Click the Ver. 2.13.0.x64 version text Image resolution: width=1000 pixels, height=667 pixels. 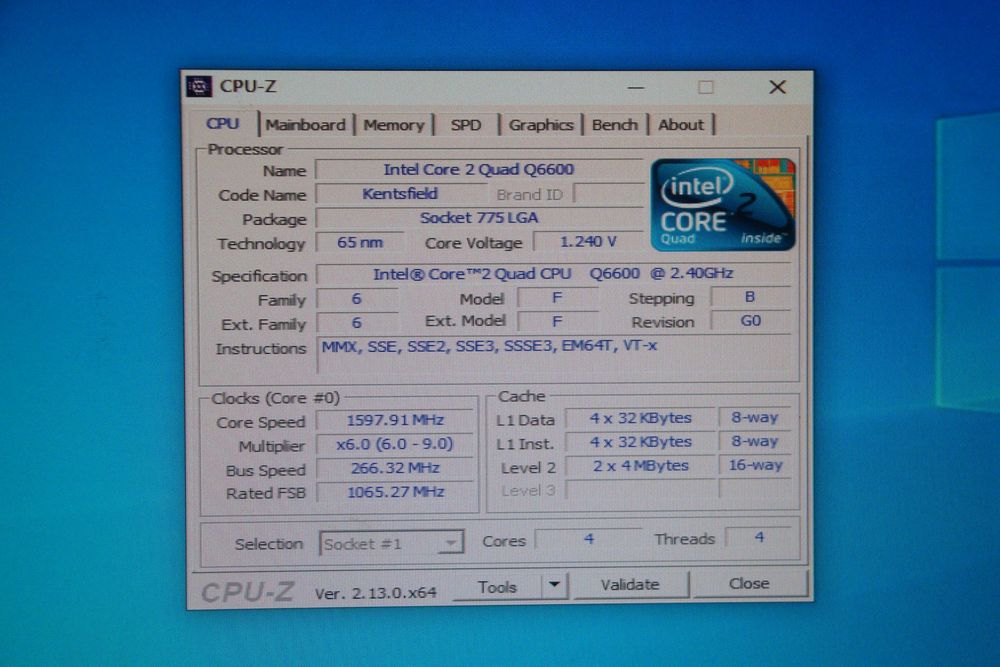[x=376, y=593]
